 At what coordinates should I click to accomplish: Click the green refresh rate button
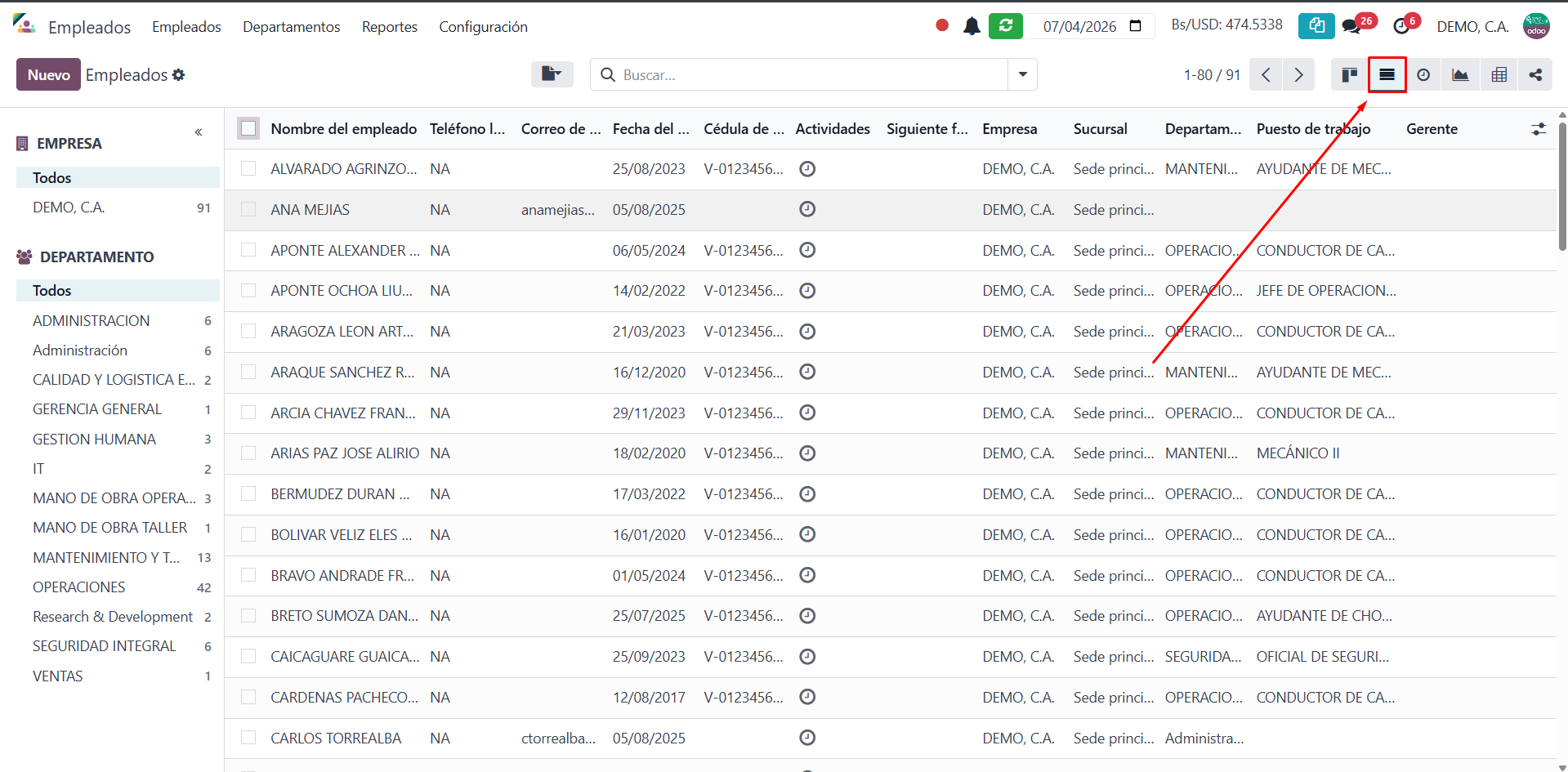[x=1005, y=26]
